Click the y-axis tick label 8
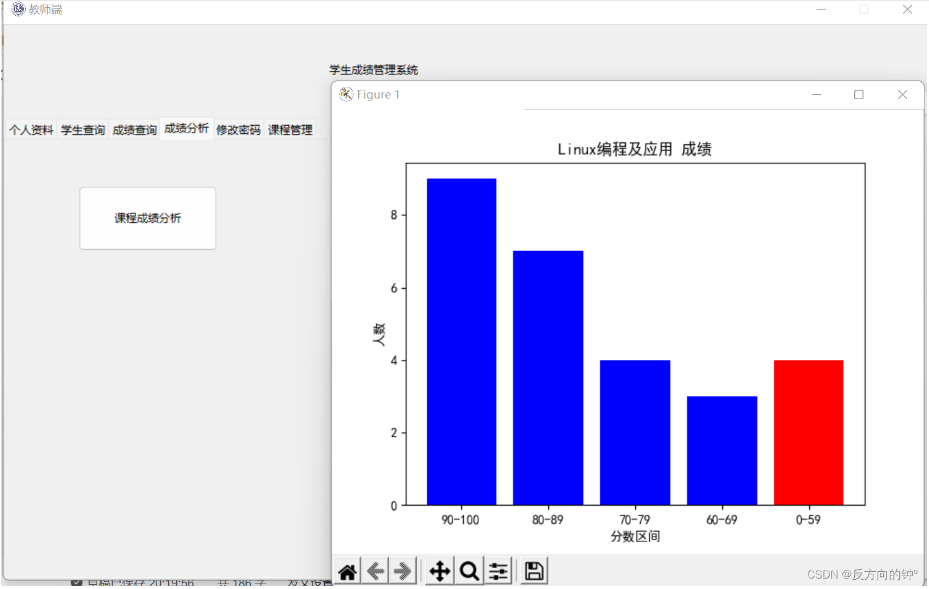 (x=394, y=215)
